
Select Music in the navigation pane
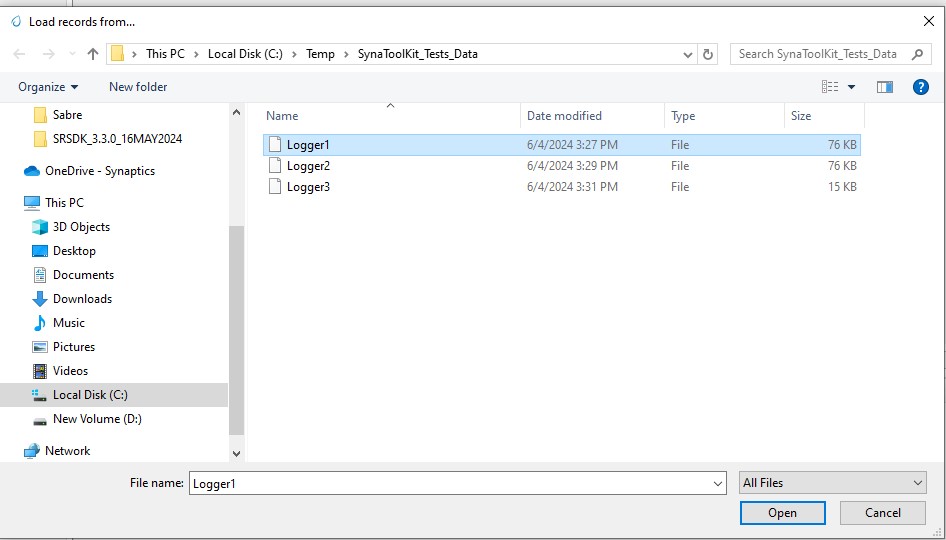[68, 323]
